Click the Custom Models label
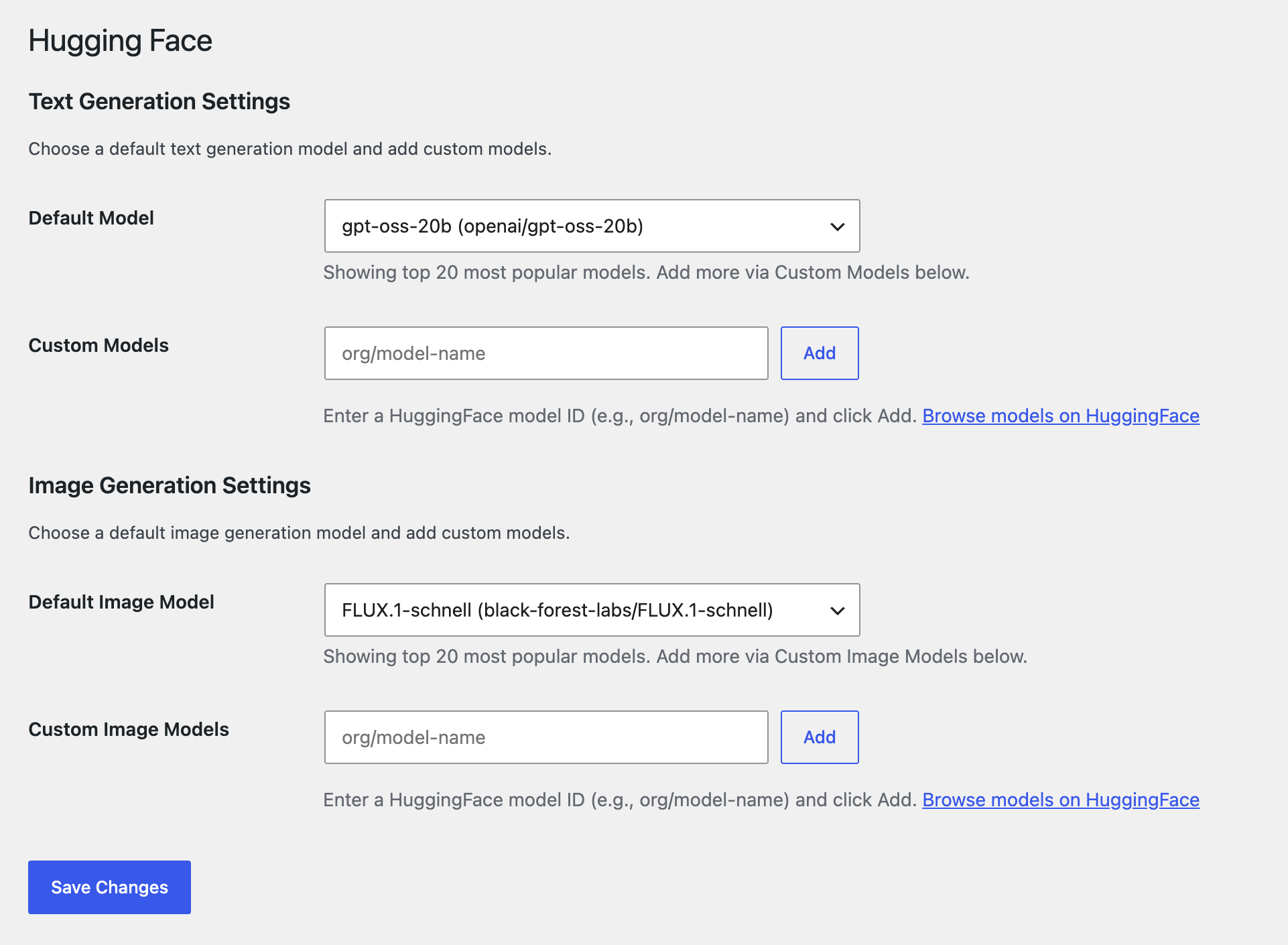The height and width of the screenshot is (945, 1288). coord(98,345)
